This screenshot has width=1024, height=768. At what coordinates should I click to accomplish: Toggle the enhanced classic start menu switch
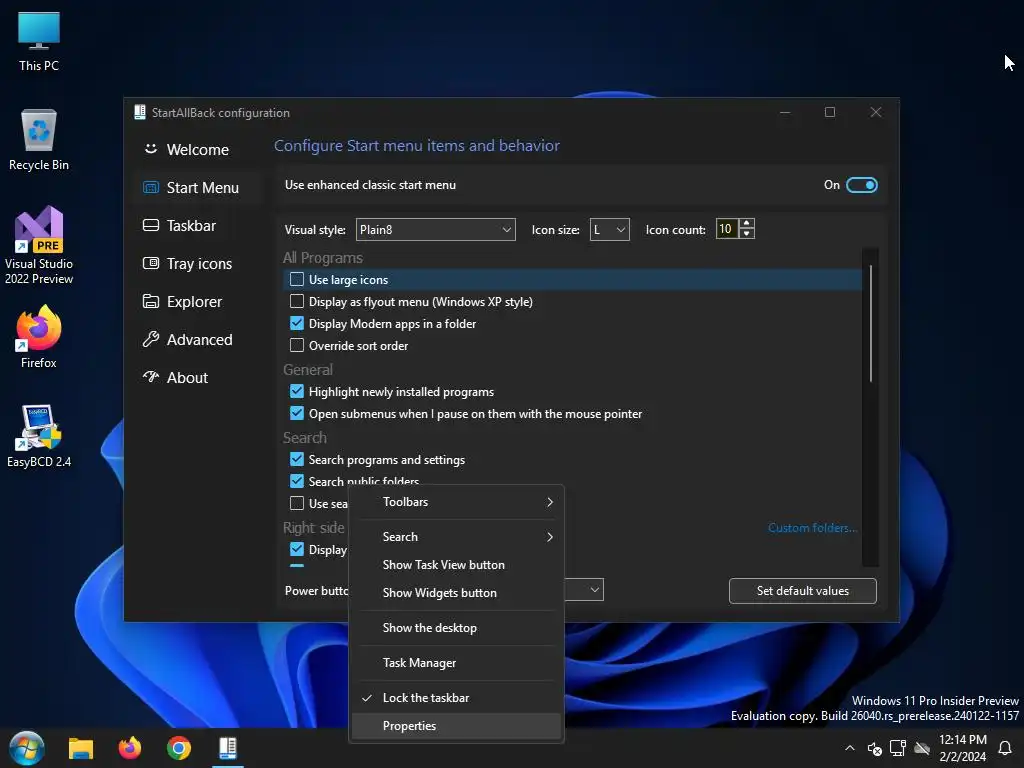861,185
